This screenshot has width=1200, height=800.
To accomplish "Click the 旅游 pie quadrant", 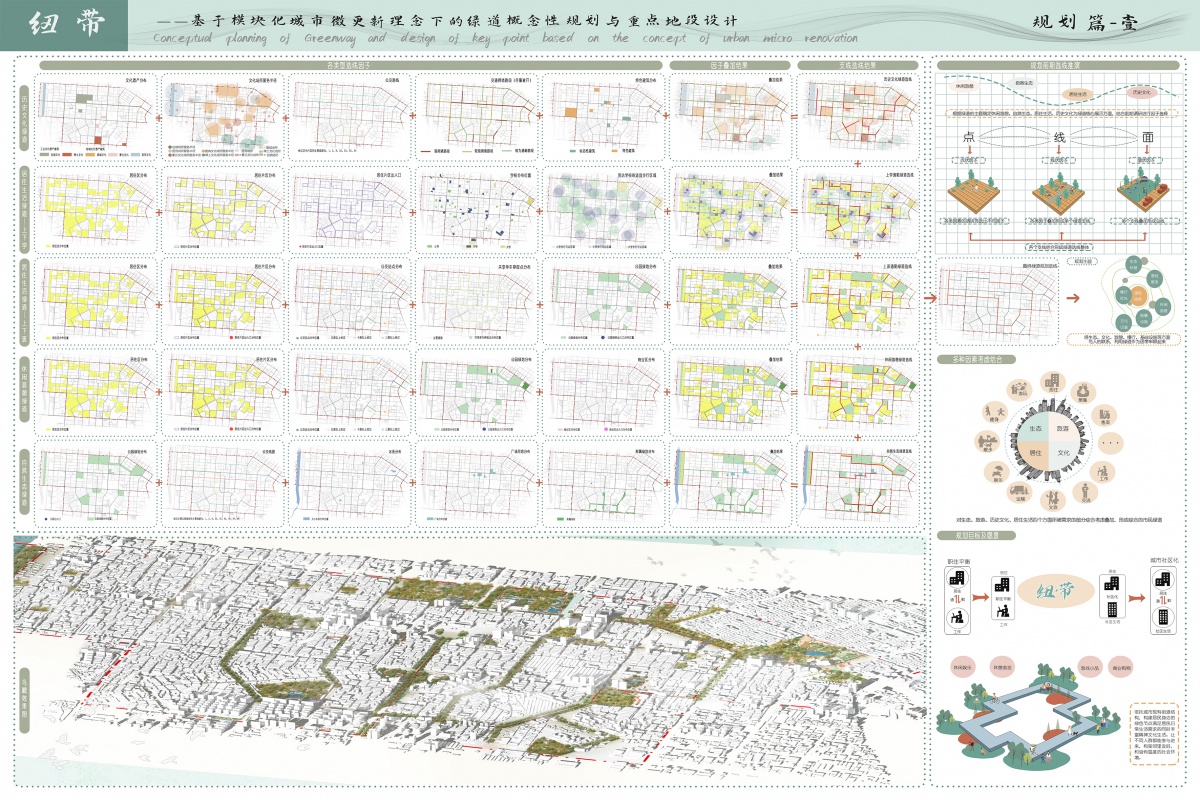I will (x=1066, y=426).
